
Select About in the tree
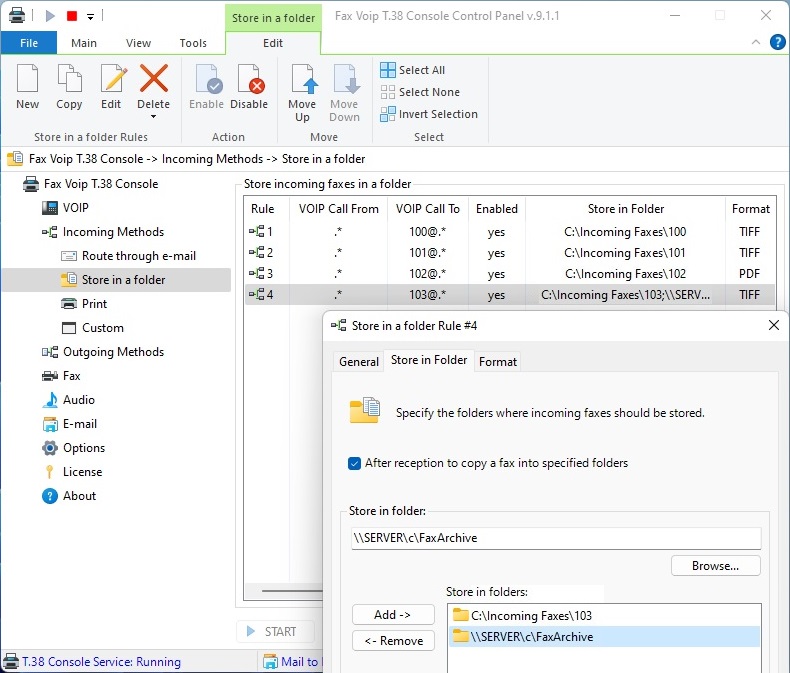click(69, 496)
